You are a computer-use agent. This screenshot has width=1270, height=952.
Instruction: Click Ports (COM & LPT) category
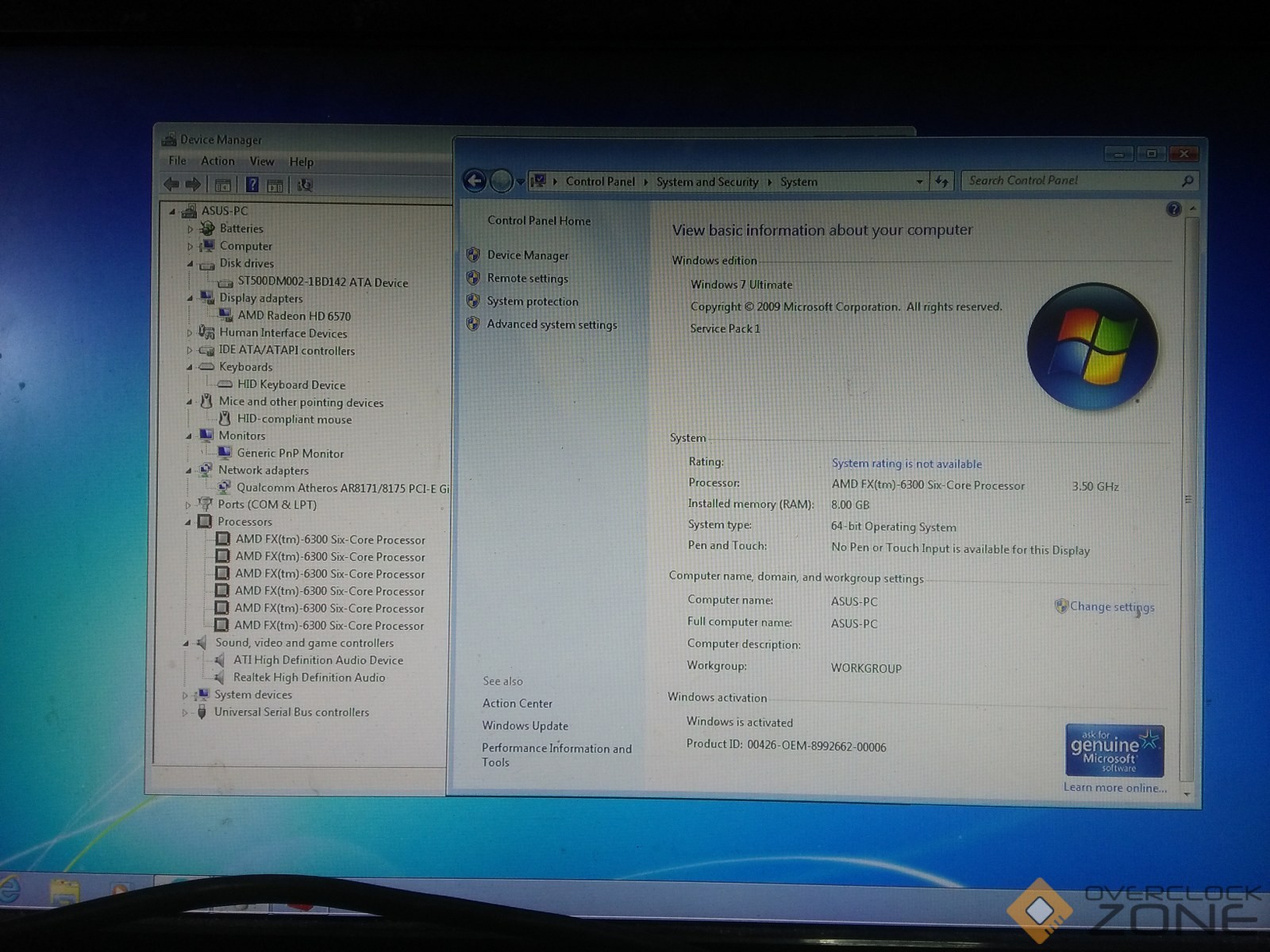[267, 505]
